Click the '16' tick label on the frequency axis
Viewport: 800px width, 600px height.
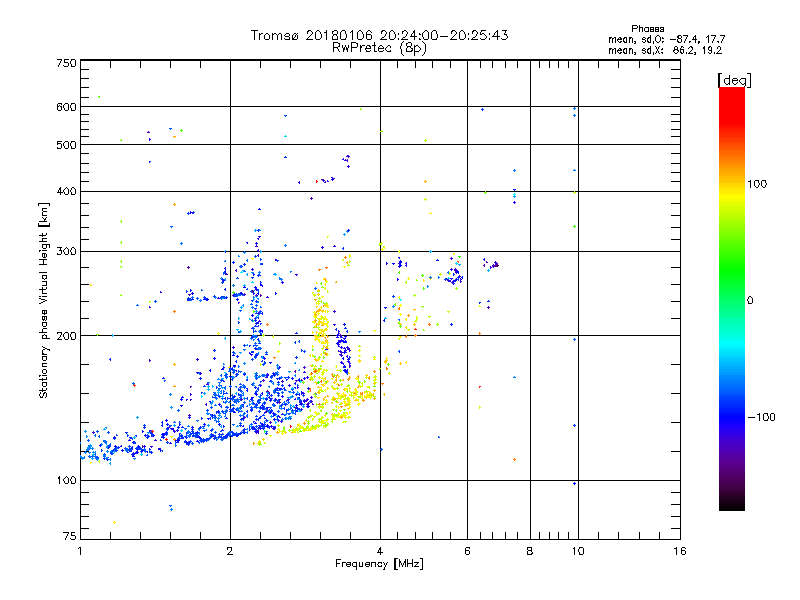pyautogui.click(x=680, y=551)
